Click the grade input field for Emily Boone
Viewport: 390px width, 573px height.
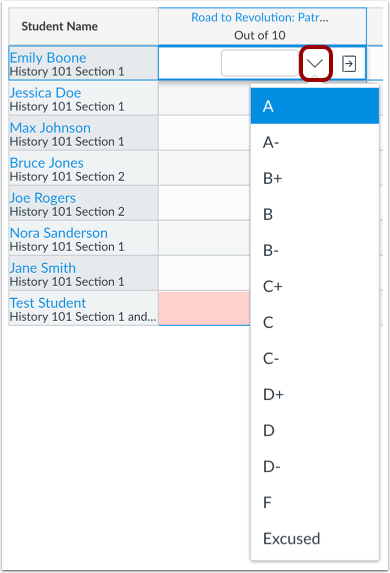(x=260, y=63)
